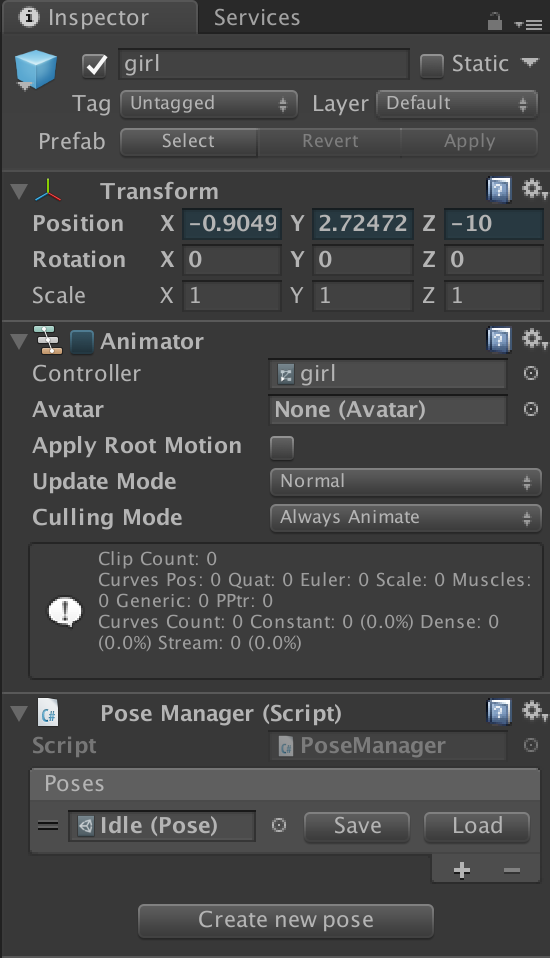Add a pose with the plus button
The width and height of the screenshot is (550, 958).
click(x=462, y=870)
